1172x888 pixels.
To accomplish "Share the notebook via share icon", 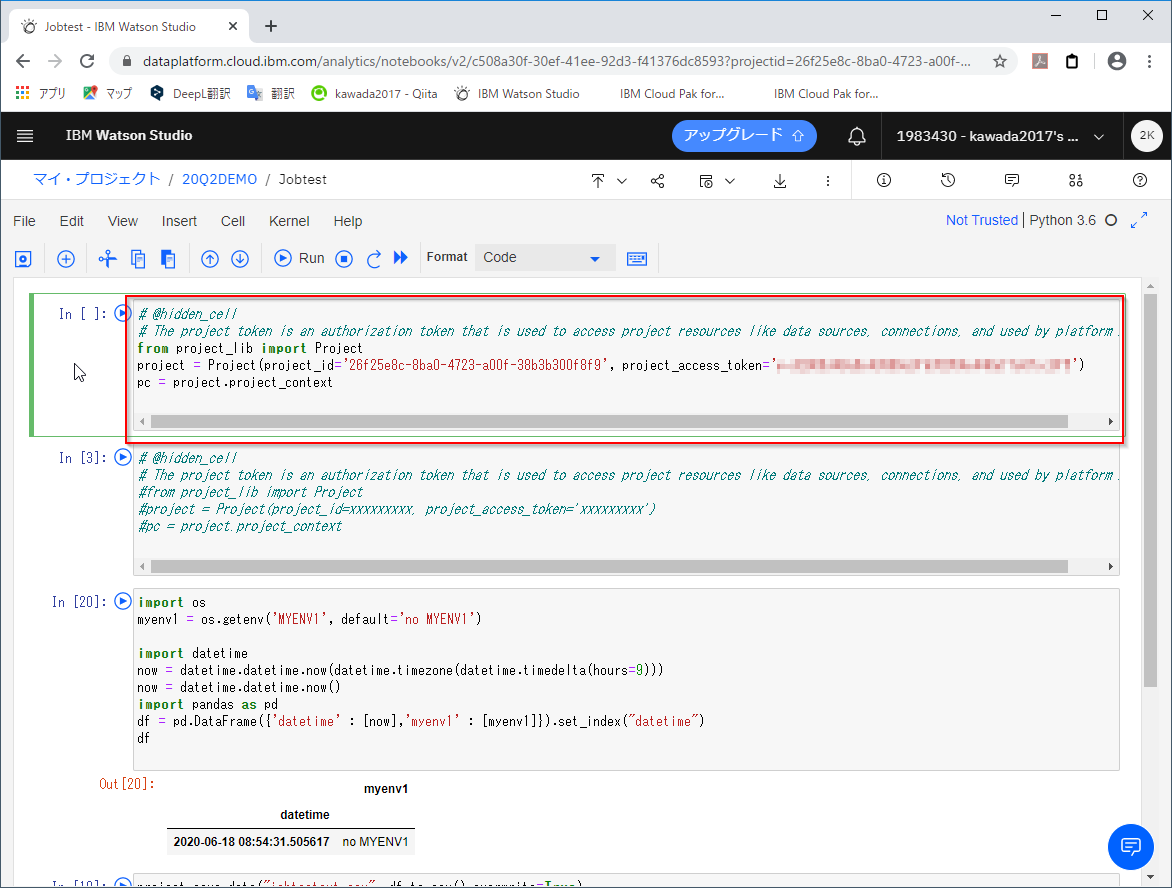I will (x=658, y=181).
